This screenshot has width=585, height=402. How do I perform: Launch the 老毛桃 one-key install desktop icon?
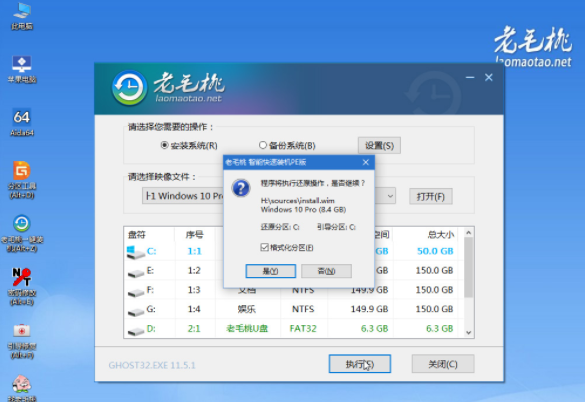[22, 233]
